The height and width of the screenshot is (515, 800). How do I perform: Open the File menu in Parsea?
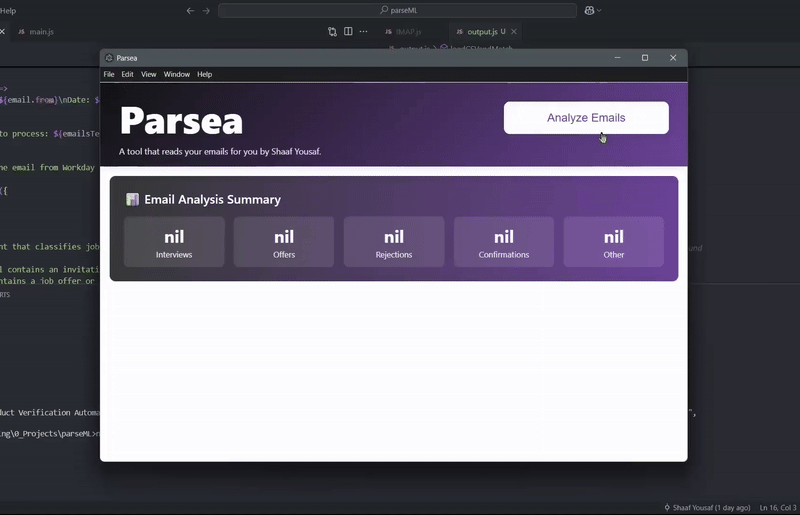pos(109,74)
